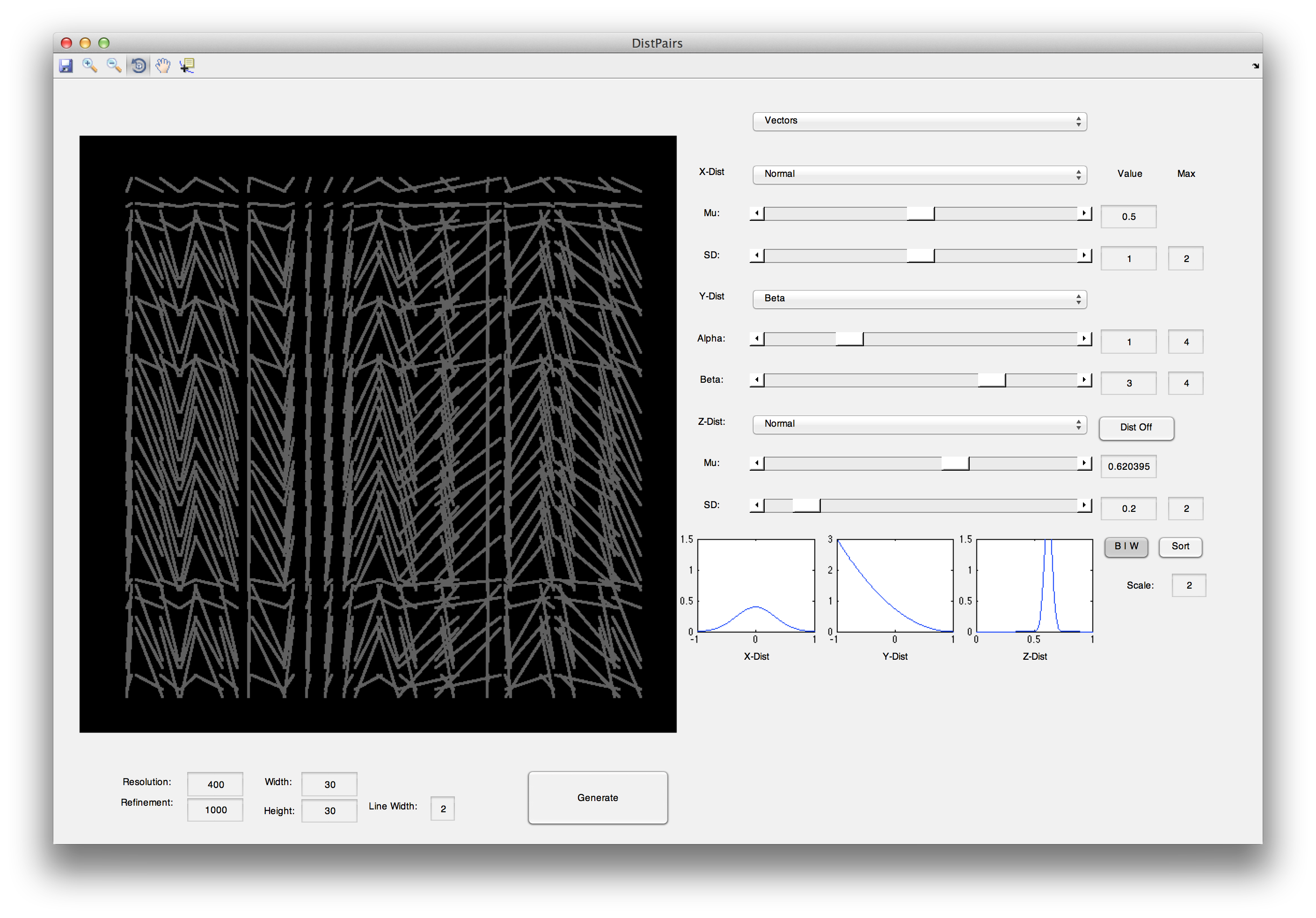Select the Zoom Out magnifier tool
This screenshot has width=1316, height=918.
[x=114, y=66]
